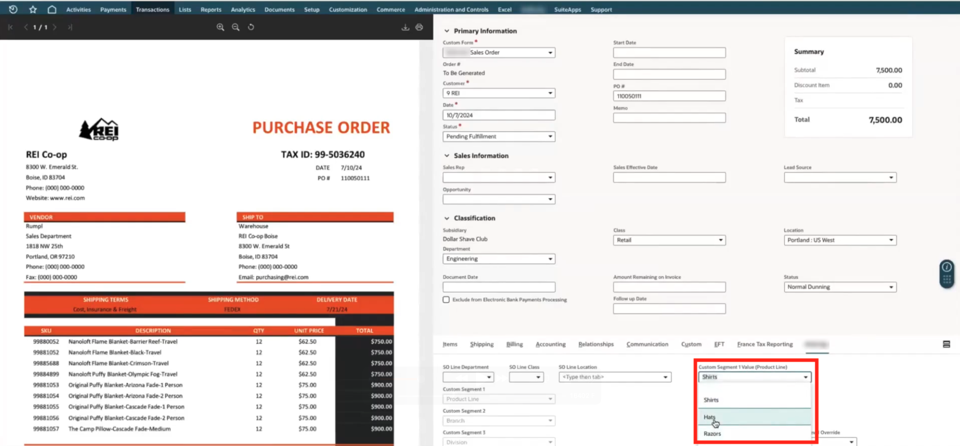This screenshot has width=960, height=446.
Task: Click the subtab layout icon beside the tabs
Action: [x=947, y=344]
